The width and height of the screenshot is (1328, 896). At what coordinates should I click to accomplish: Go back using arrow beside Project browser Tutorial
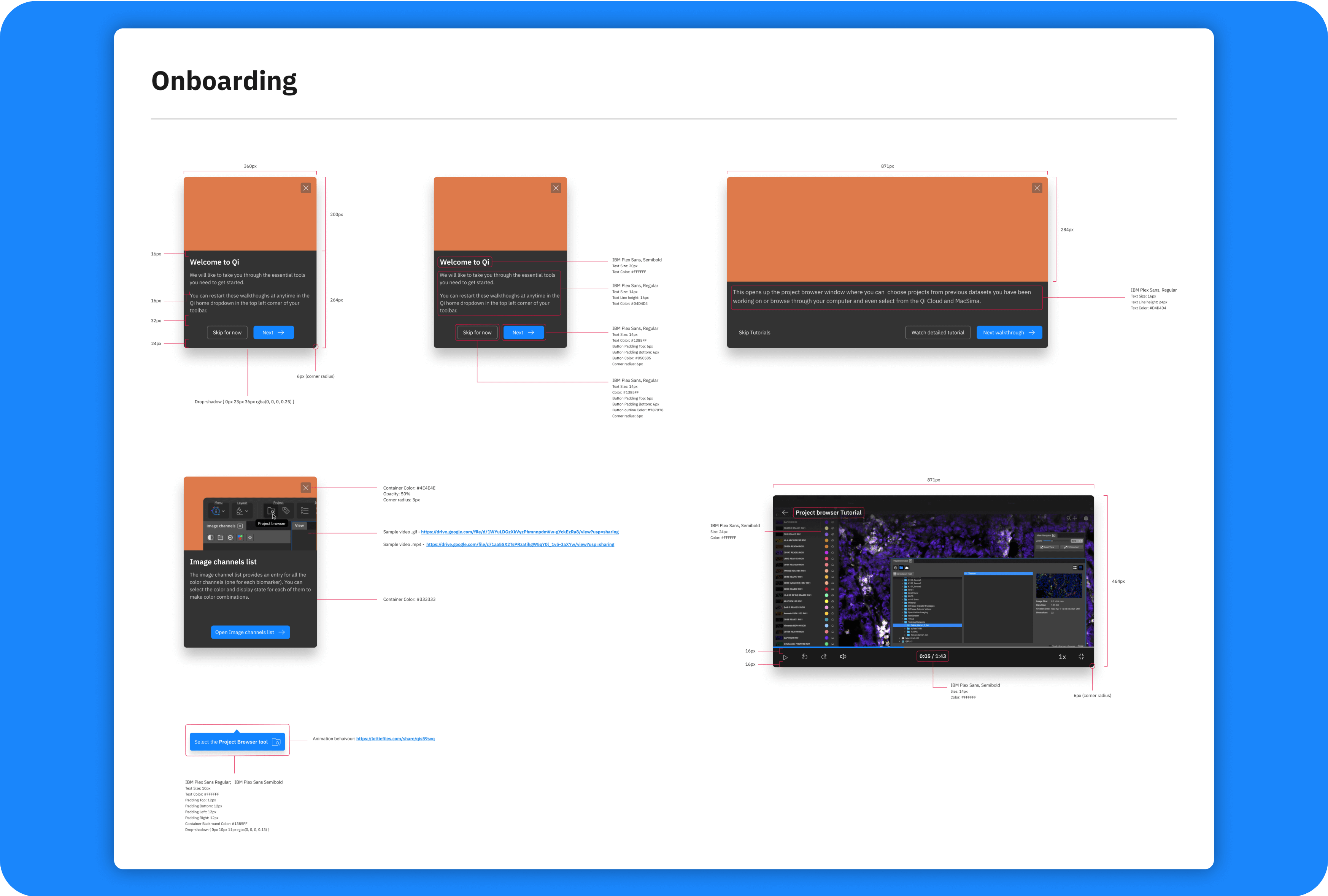point(785,512)
